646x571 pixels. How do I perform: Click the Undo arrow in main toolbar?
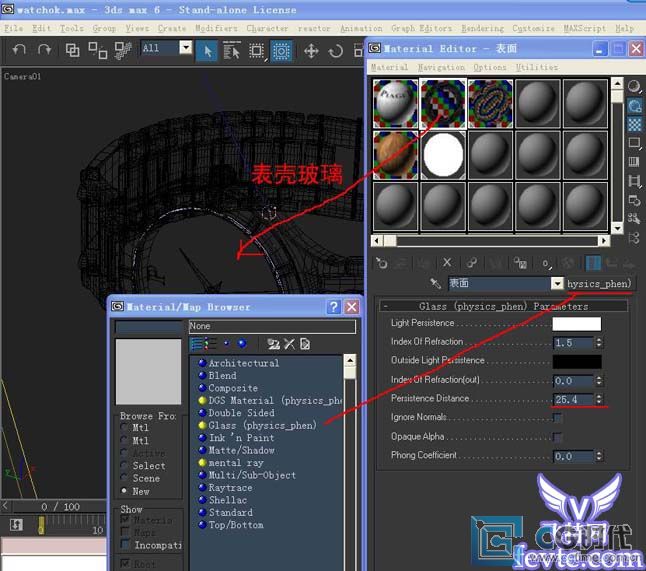[x=19, y=50]
